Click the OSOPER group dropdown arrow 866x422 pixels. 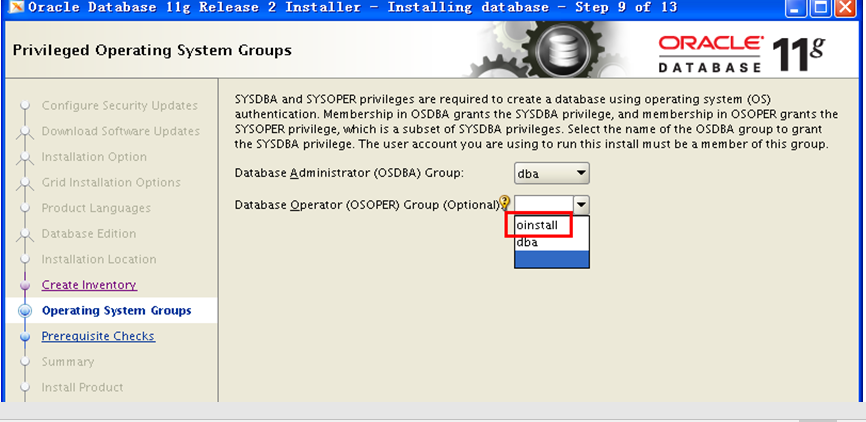(582, 205)
